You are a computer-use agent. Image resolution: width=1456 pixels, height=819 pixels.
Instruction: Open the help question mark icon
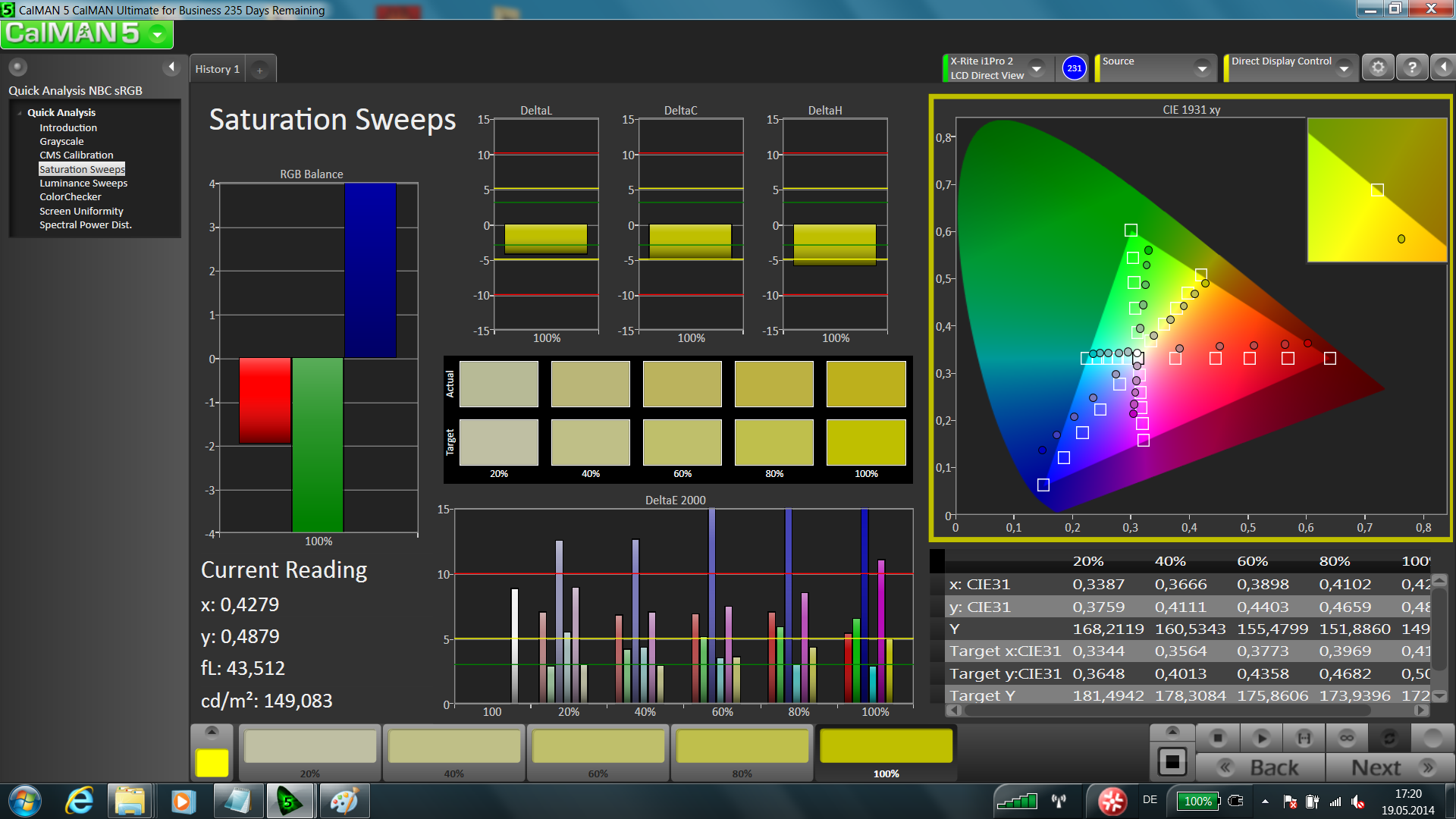(x=1411, y=67)
